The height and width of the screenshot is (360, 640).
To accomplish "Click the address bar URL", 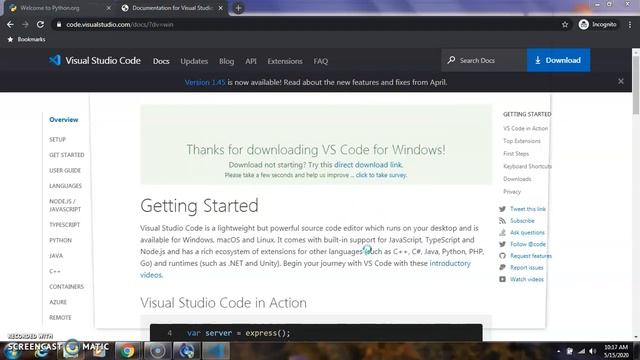I will click(120, 24).
